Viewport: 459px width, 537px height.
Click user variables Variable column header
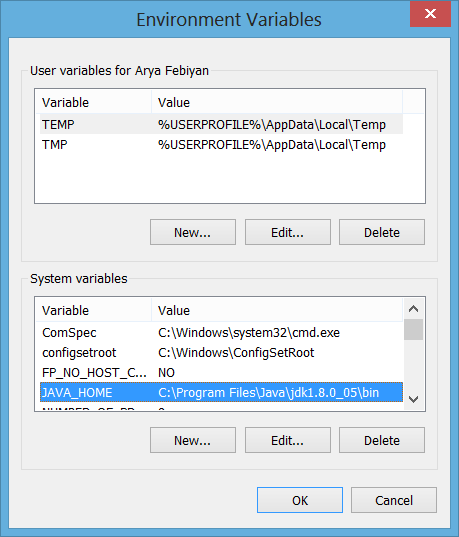click(x=94, y=102)
